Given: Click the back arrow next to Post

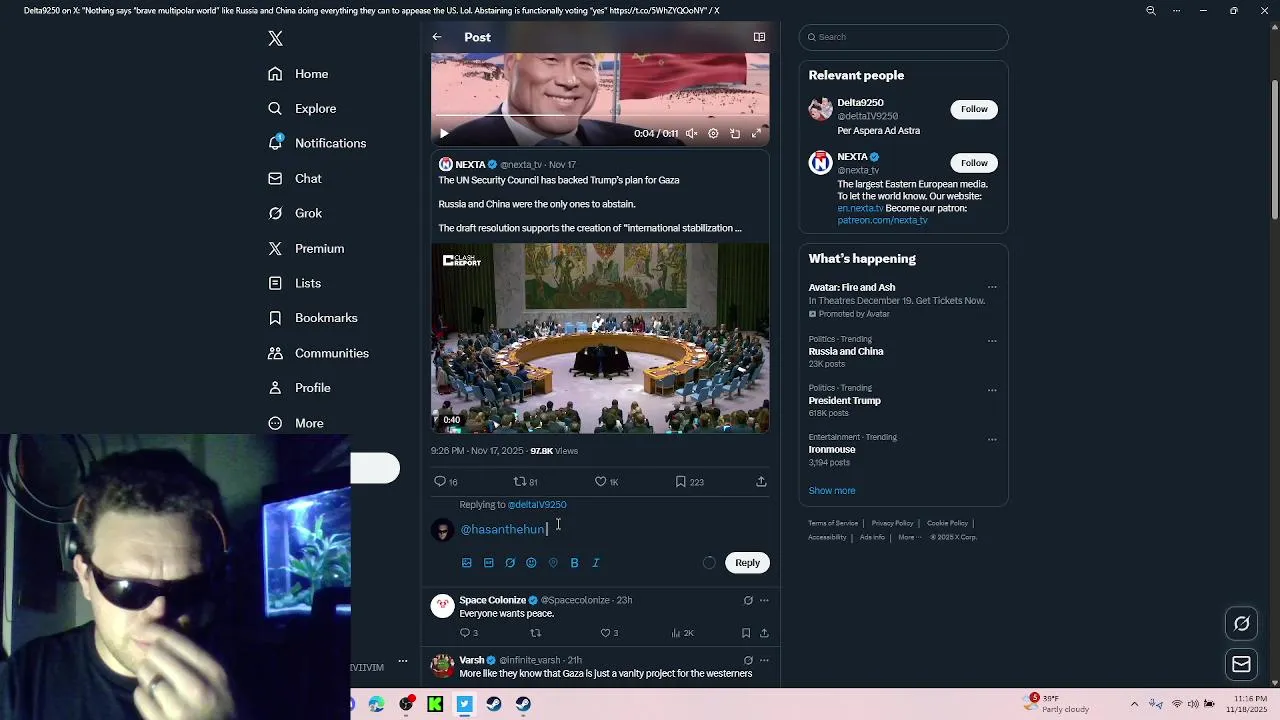Looking at the screenshot, I should (437, 37).
